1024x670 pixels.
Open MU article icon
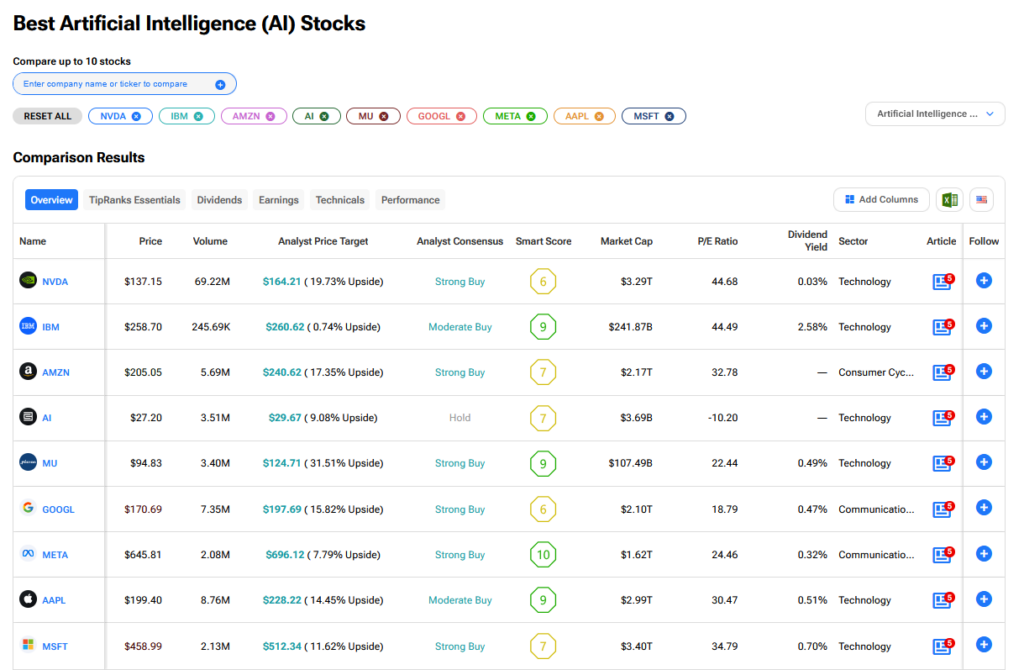(x=943, y=463)
